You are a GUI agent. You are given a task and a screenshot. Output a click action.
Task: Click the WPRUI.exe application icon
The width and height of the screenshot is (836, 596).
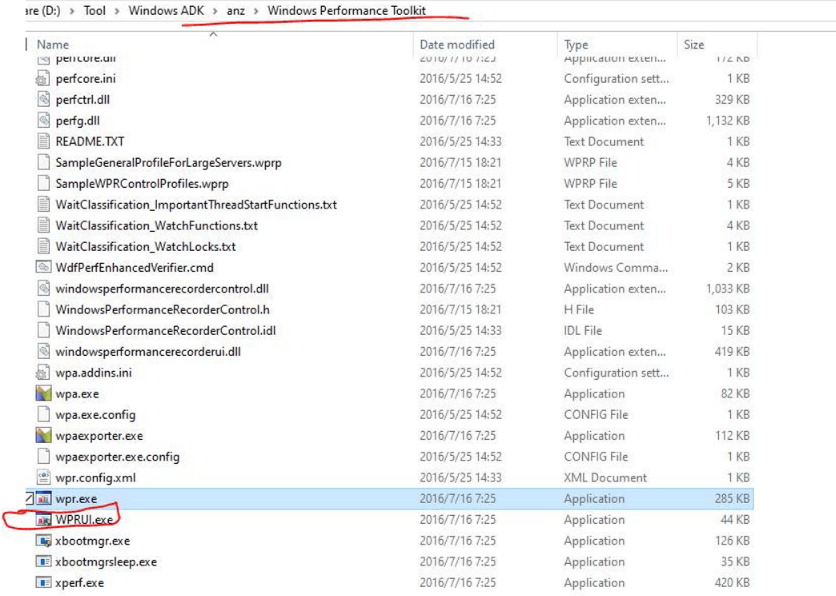coord(43,520)
